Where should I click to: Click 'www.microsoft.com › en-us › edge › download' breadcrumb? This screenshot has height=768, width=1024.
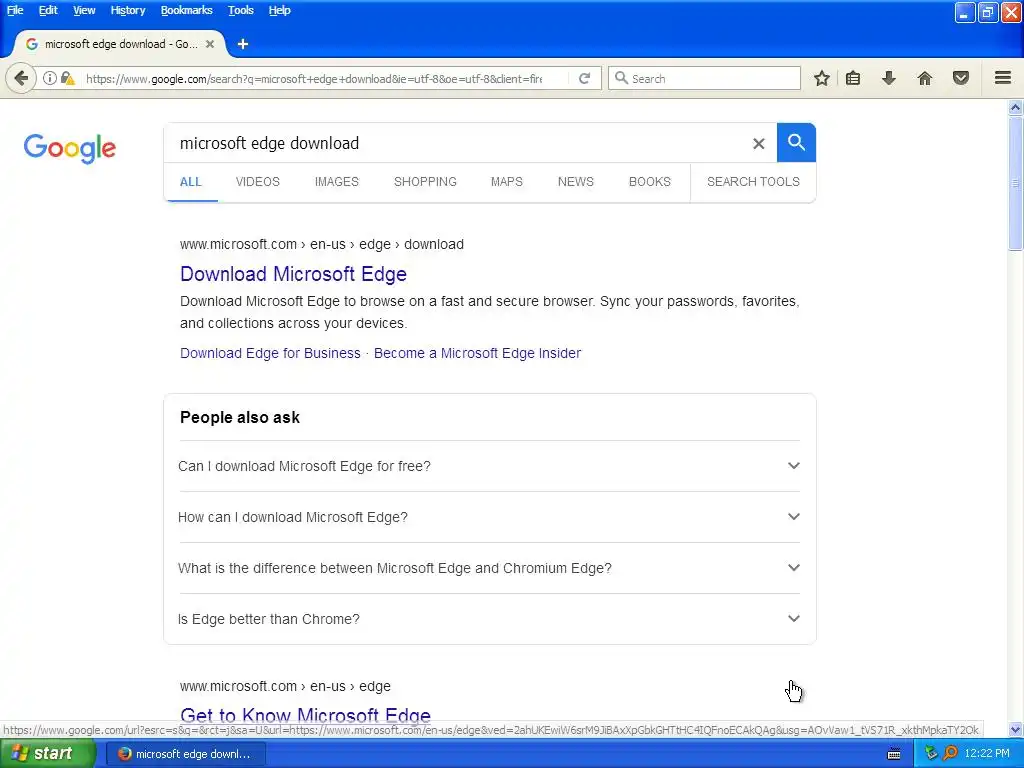click(x=321, y=244)
